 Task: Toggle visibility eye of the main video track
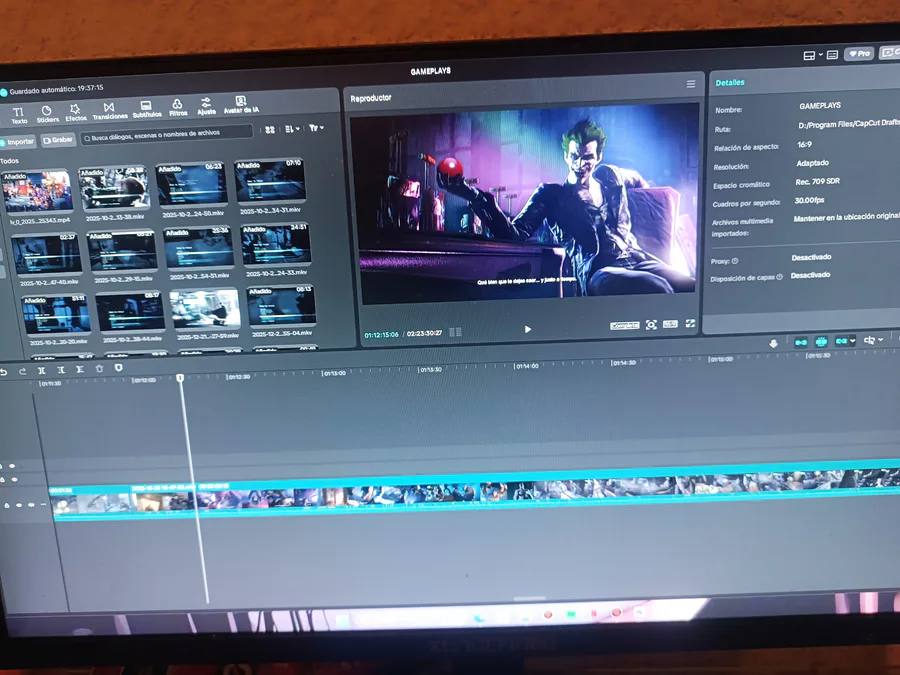click(18, 505)
